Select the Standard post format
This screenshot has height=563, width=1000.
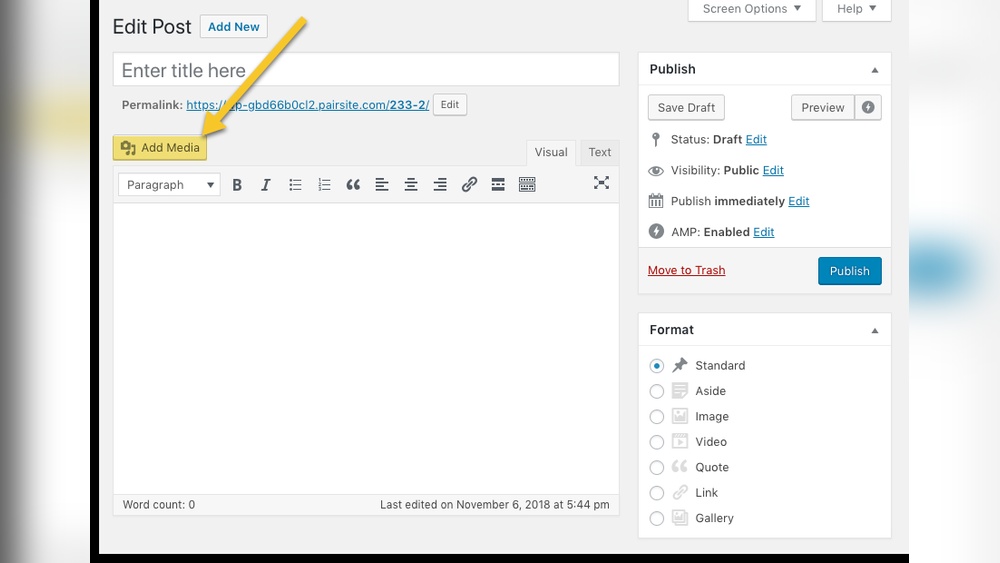[x=656, y=365]
